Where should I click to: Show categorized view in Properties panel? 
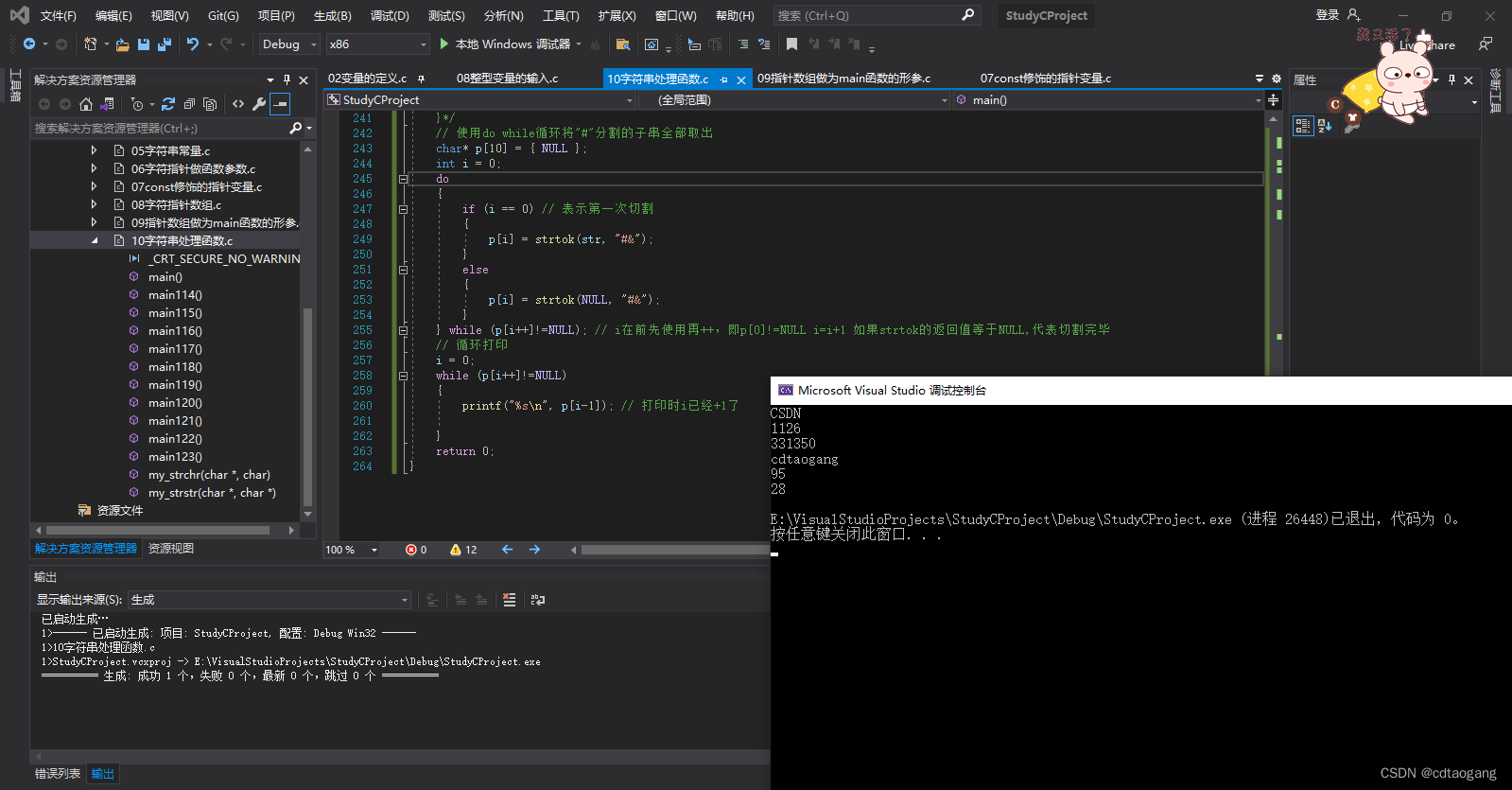point(1303,126)
